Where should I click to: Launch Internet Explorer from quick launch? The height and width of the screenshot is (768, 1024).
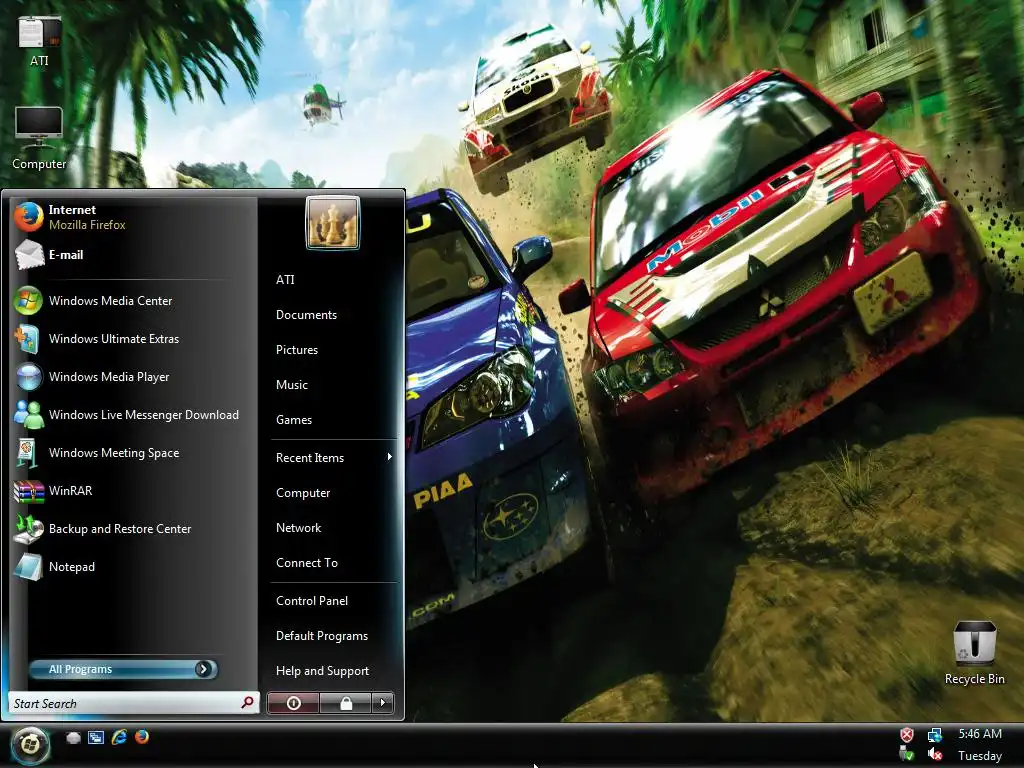pos(119,738)
